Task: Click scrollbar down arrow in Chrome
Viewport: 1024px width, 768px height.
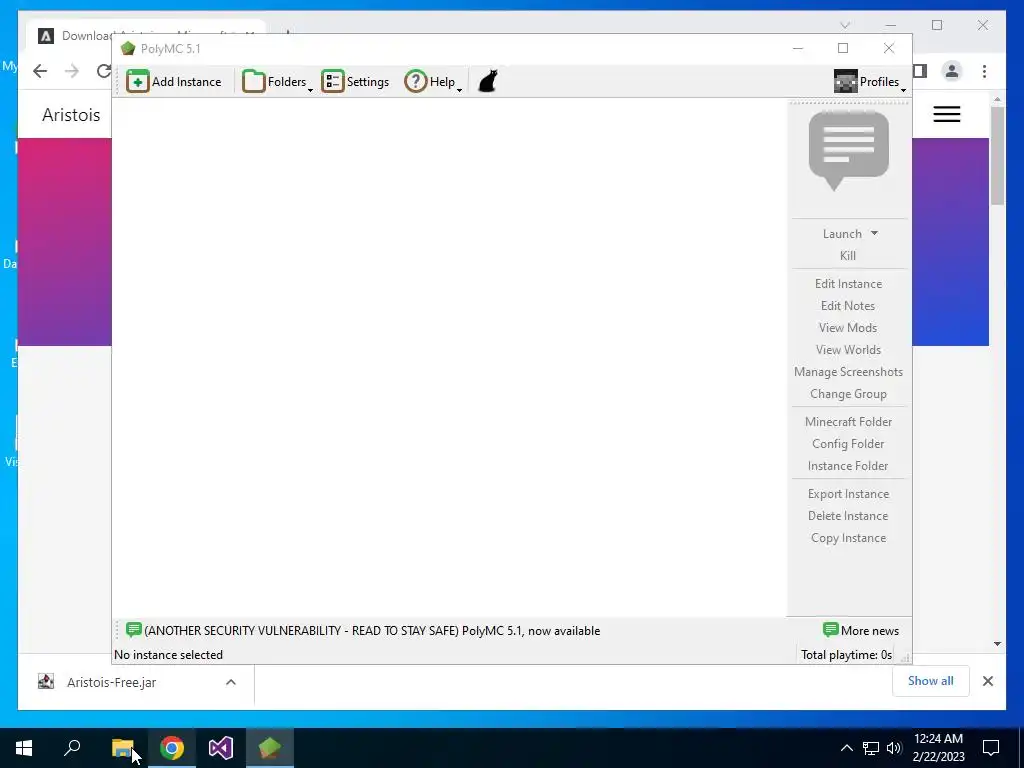Action: pos(997,644)
